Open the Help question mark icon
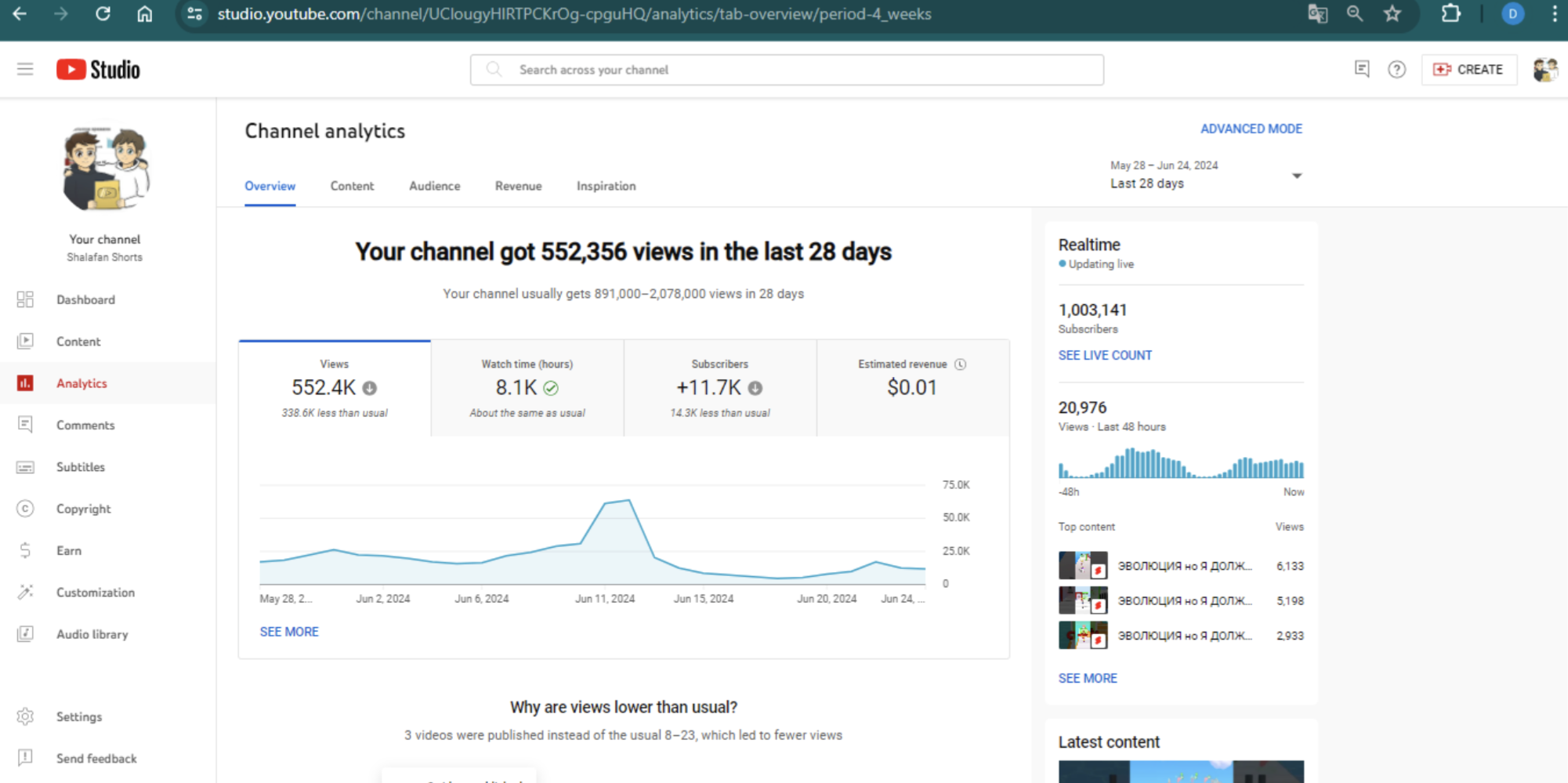 tap(1396, 69)
